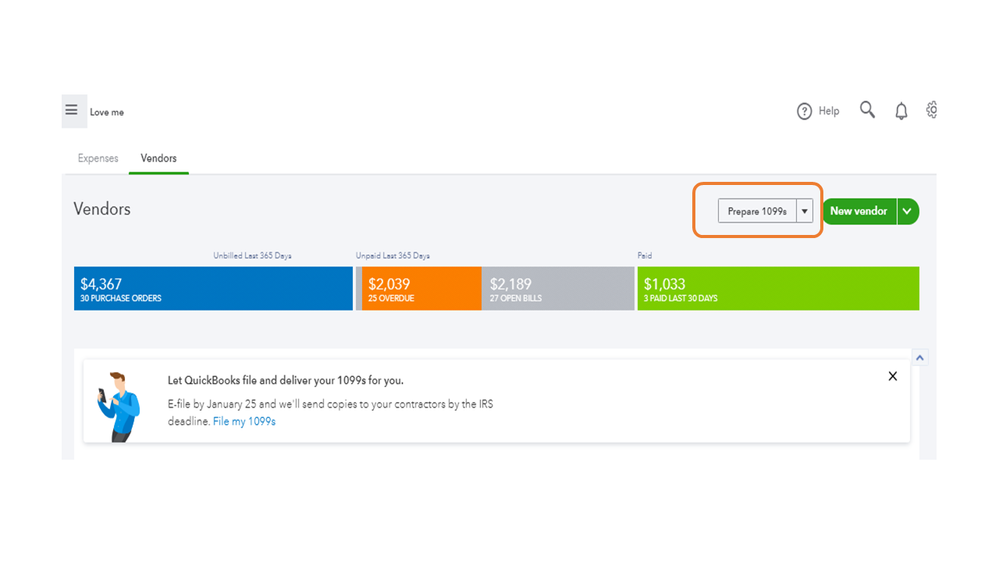Expand the Prepare 1099s dropdown arrow
The image size is (999, 562).
point(804,211)
